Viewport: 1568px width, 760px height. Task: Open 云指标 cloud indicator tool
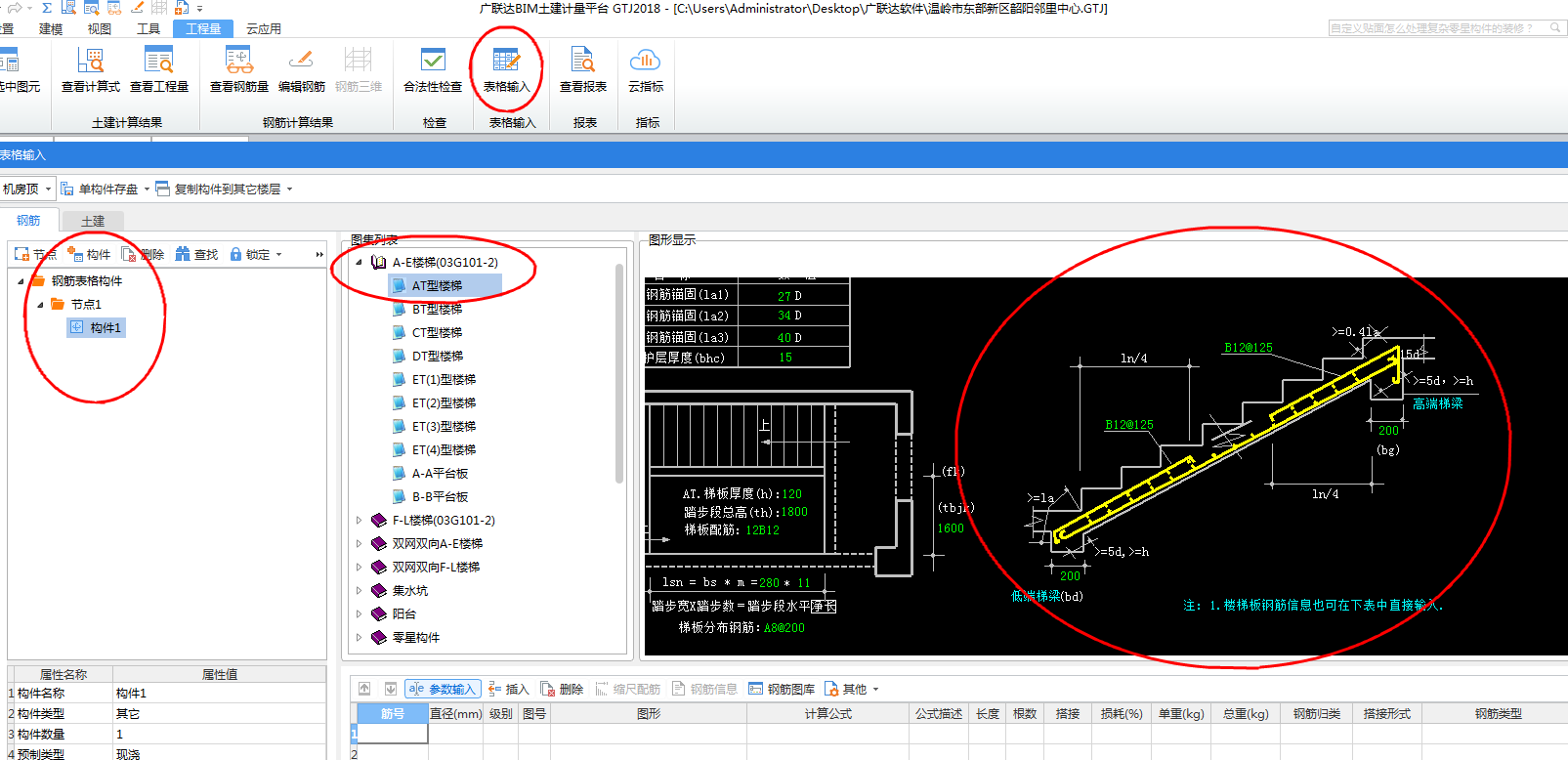pyautogui.click(x=646, y=70)
